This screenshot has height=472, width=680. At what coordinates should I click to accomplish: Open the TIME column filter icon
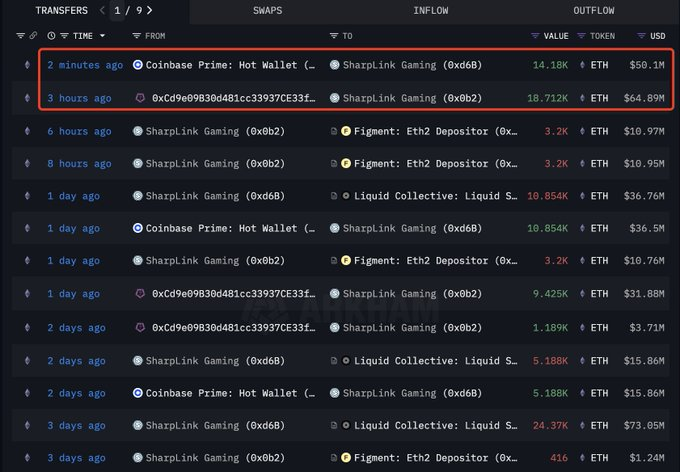64,36
